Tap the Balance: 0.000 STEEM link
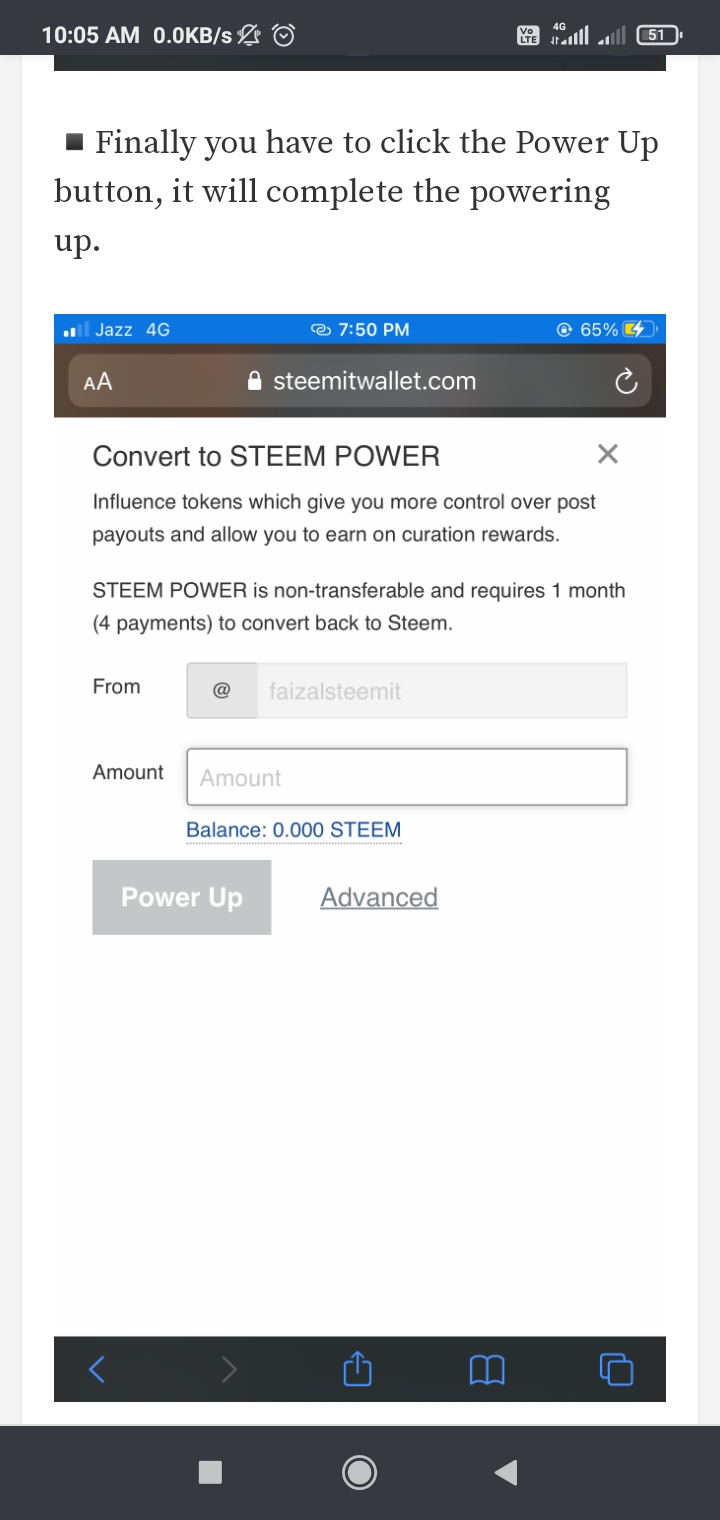The image size is (720, 1520). click(294, 830)
